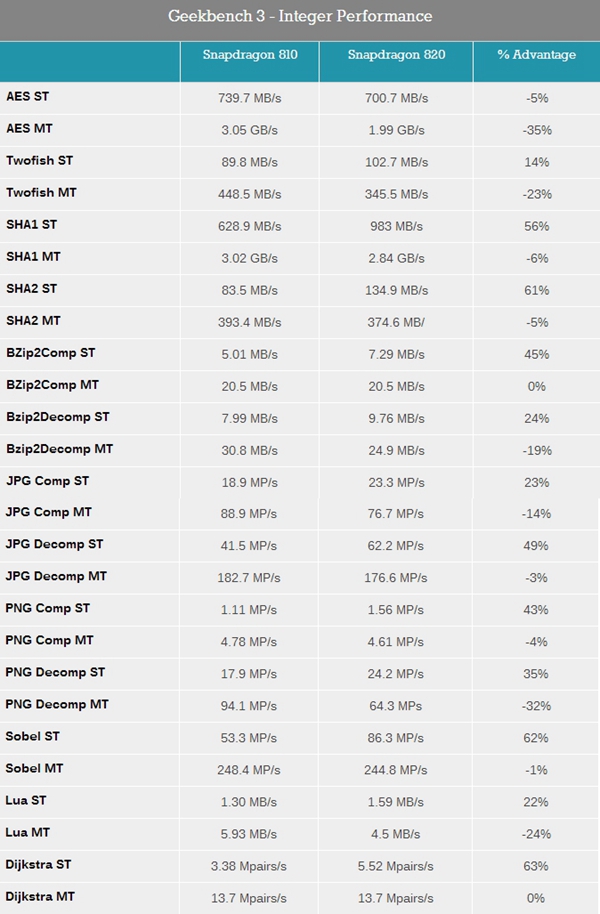Click the Geekbench 3 Integer Performance title

(x=300, y=16)
